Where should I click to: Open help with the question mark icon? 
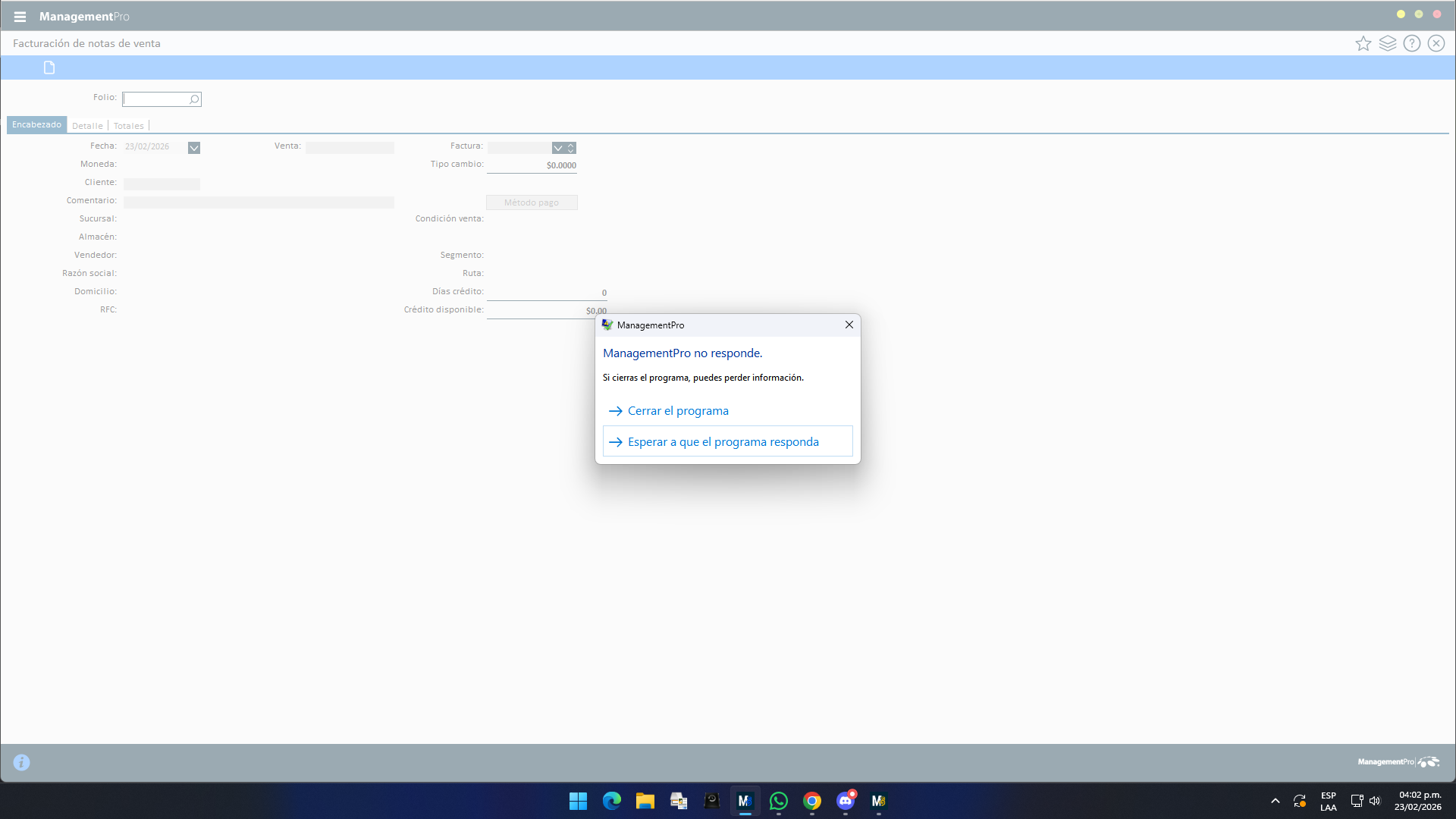(x=1412, y=43)
